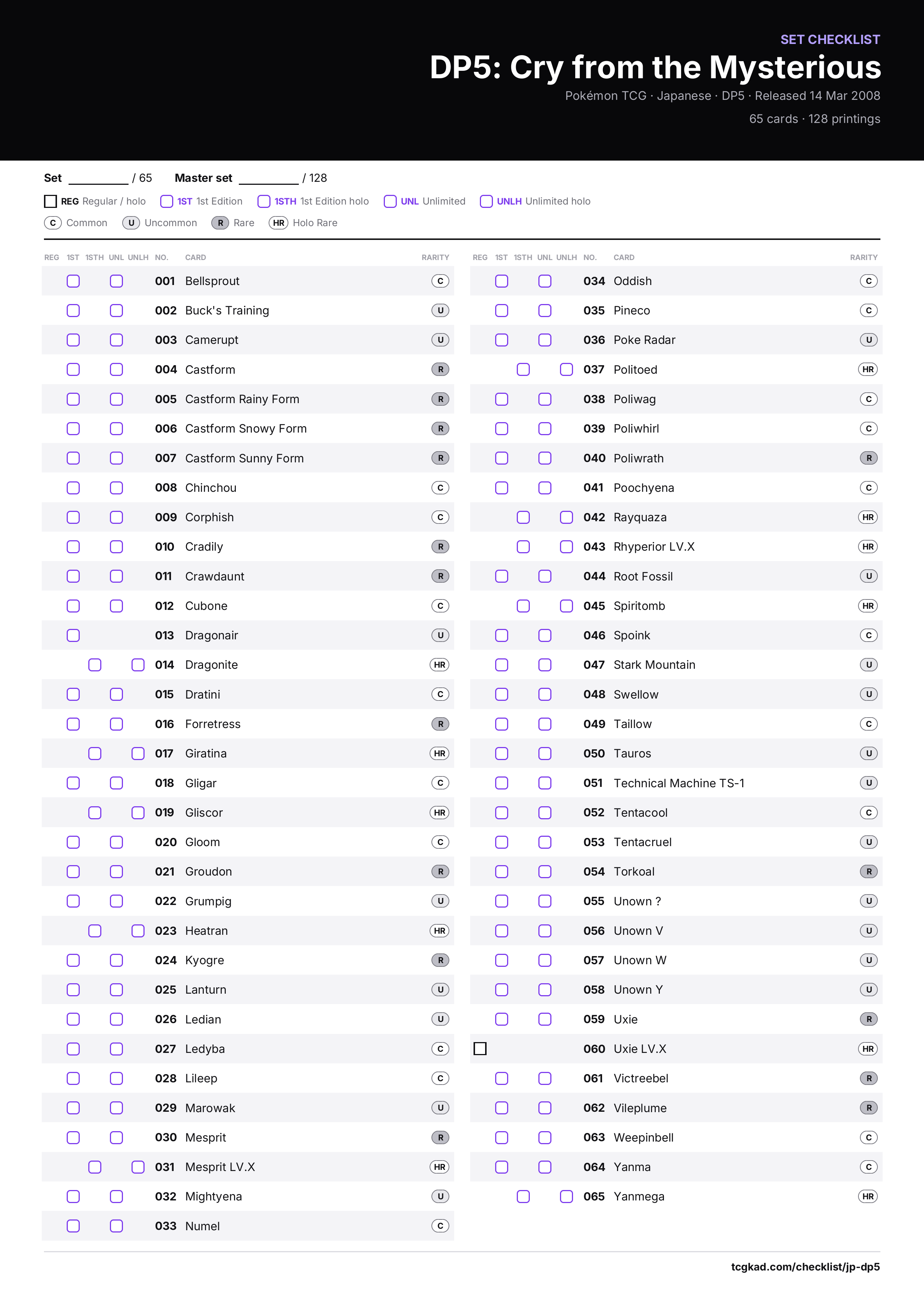Tick the 1st Edition holo box for Rayquaza
The width and height of the screenshot is (924, 1307).
click(x=523, y=518)
